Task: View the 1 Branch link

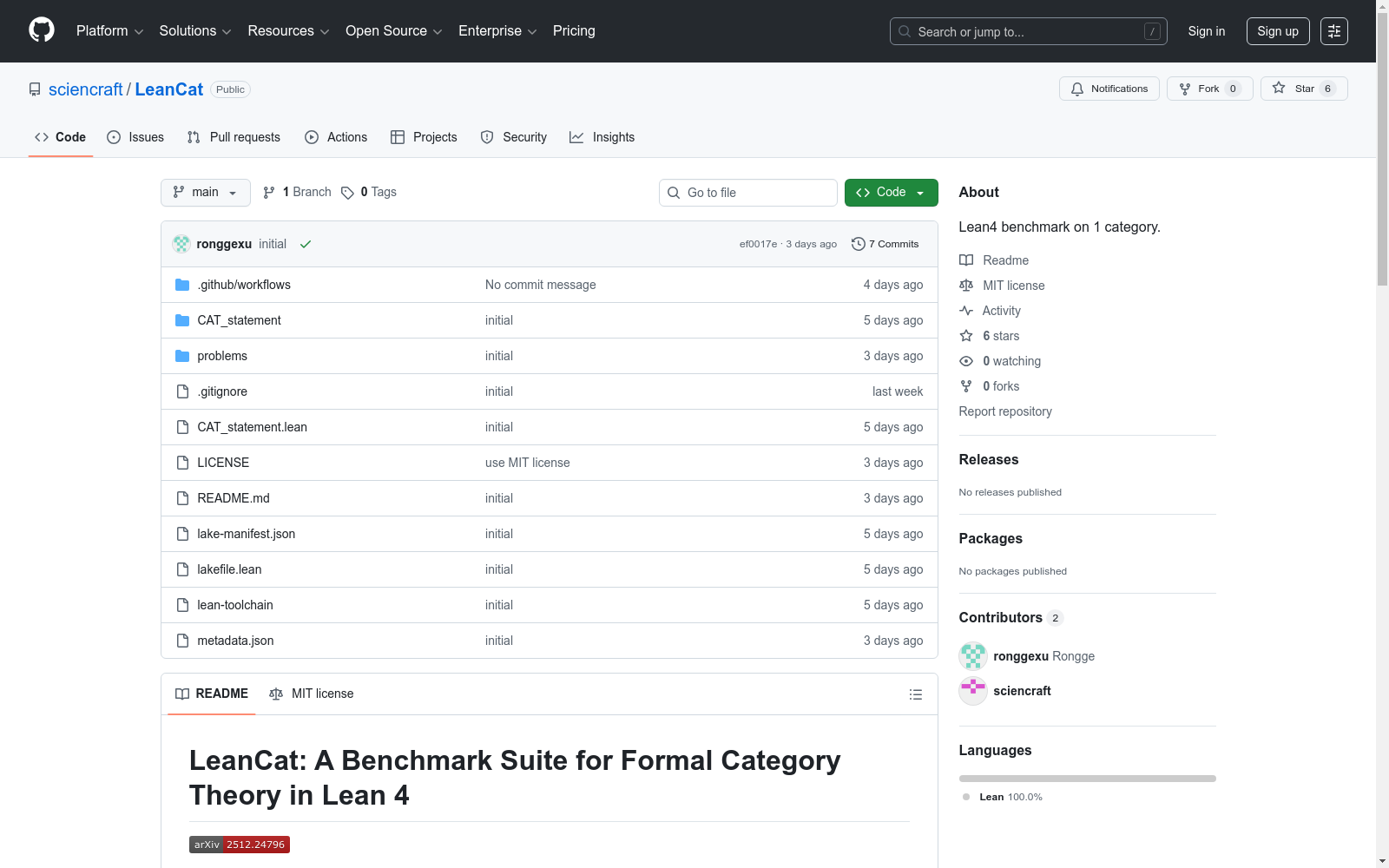Action: [298, 192]
